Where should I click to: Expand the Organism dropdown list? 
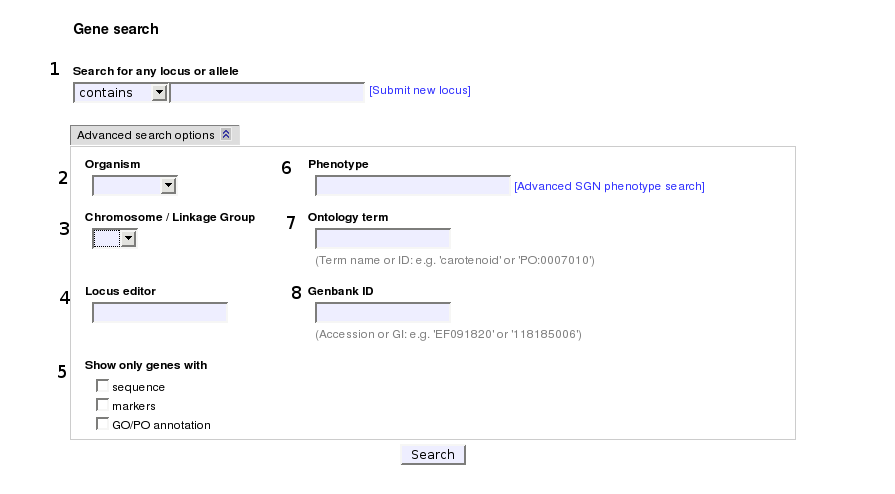[134, 185]
